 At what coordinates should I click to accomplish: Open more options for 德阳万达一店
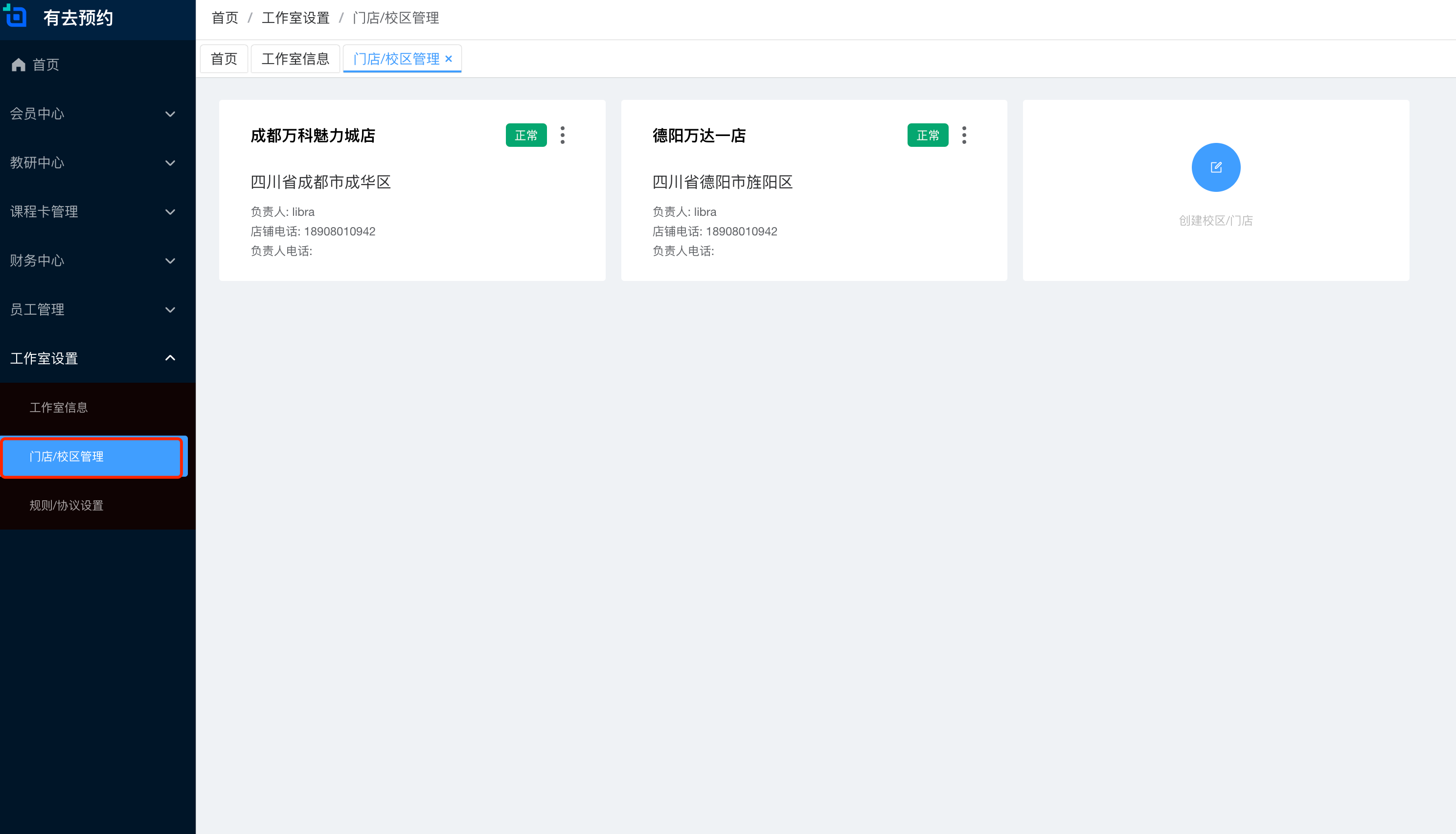[x=964, y=135]
